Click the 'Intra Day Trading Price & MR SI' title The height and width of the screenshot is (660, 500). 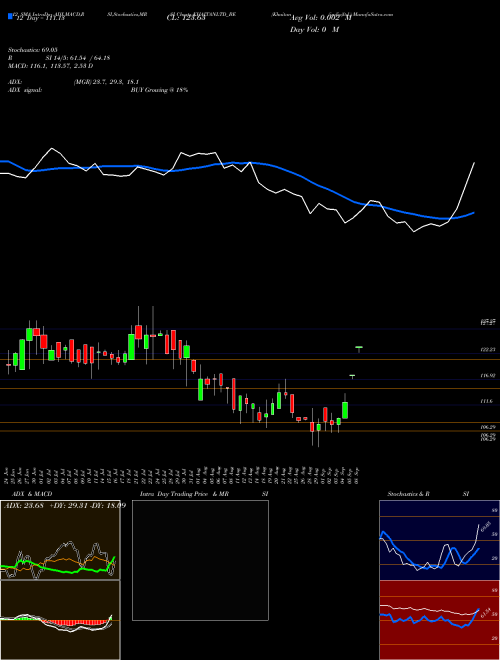204,494
